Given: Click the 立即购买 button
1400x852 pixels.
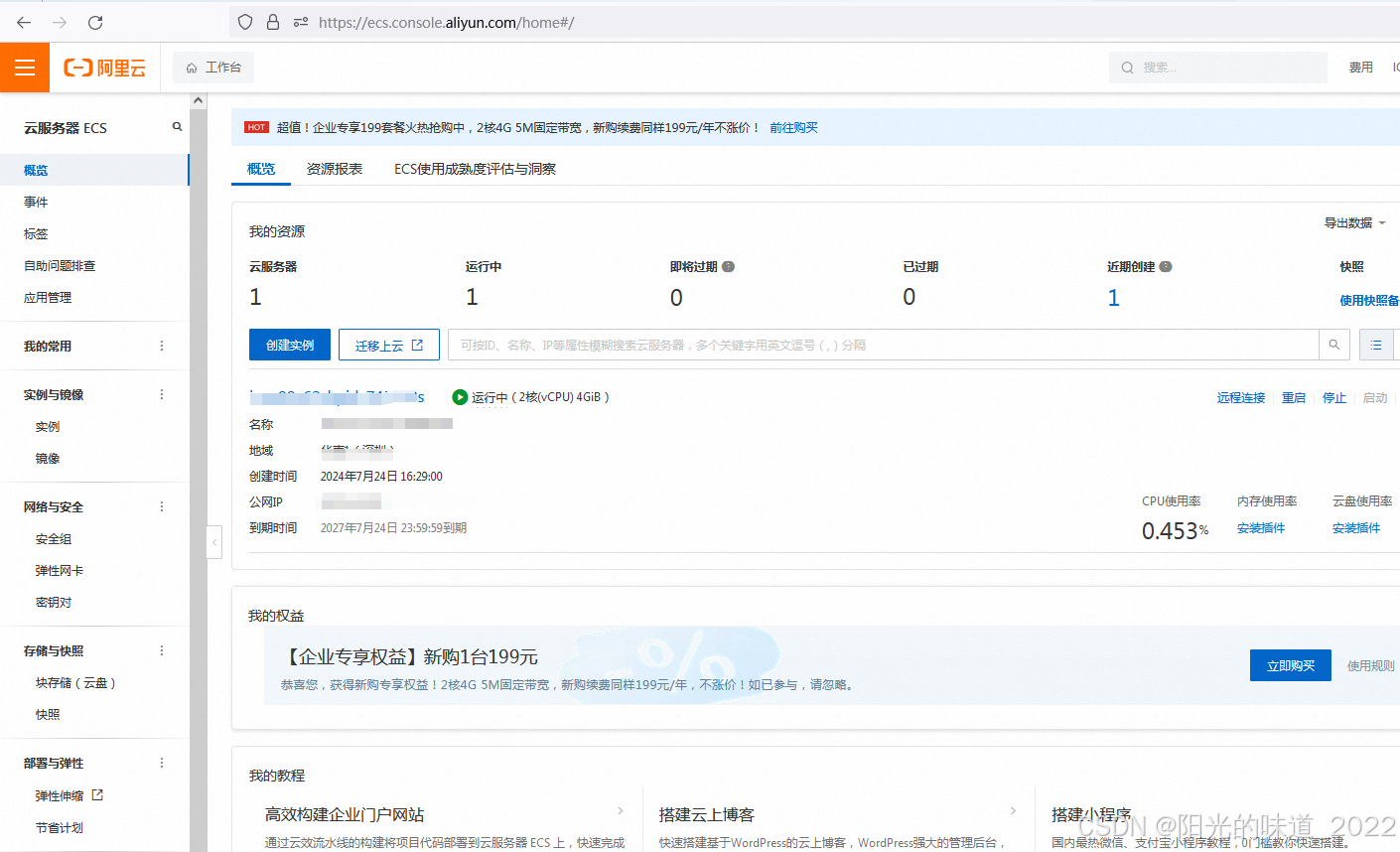Looking at the screenshot, I should click(x=1291, y=665).
